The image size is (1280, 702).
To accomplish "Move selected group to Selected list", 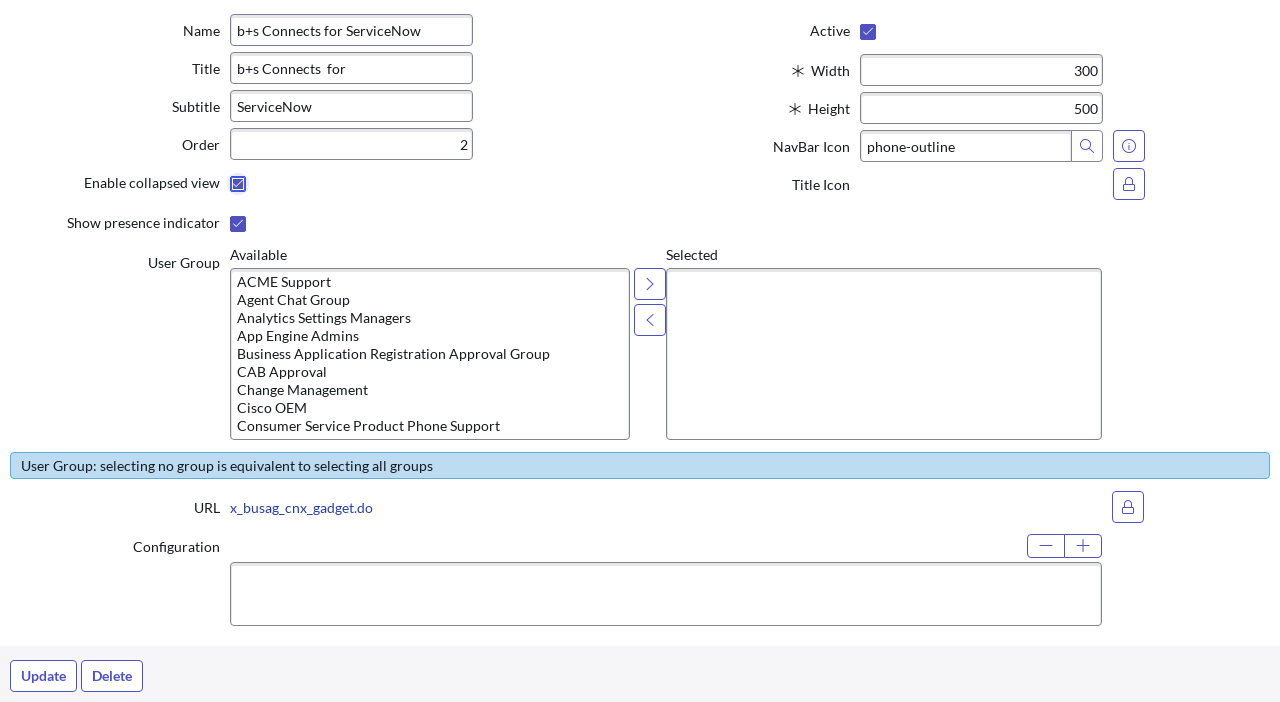I will click(x=650, y=284).
